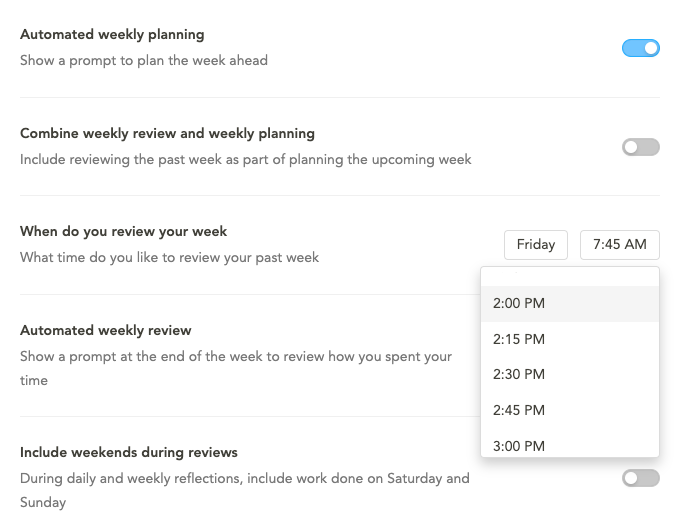Enable Combine weekly review and planning toggle
690x526 pixels.
pos(640,147)
